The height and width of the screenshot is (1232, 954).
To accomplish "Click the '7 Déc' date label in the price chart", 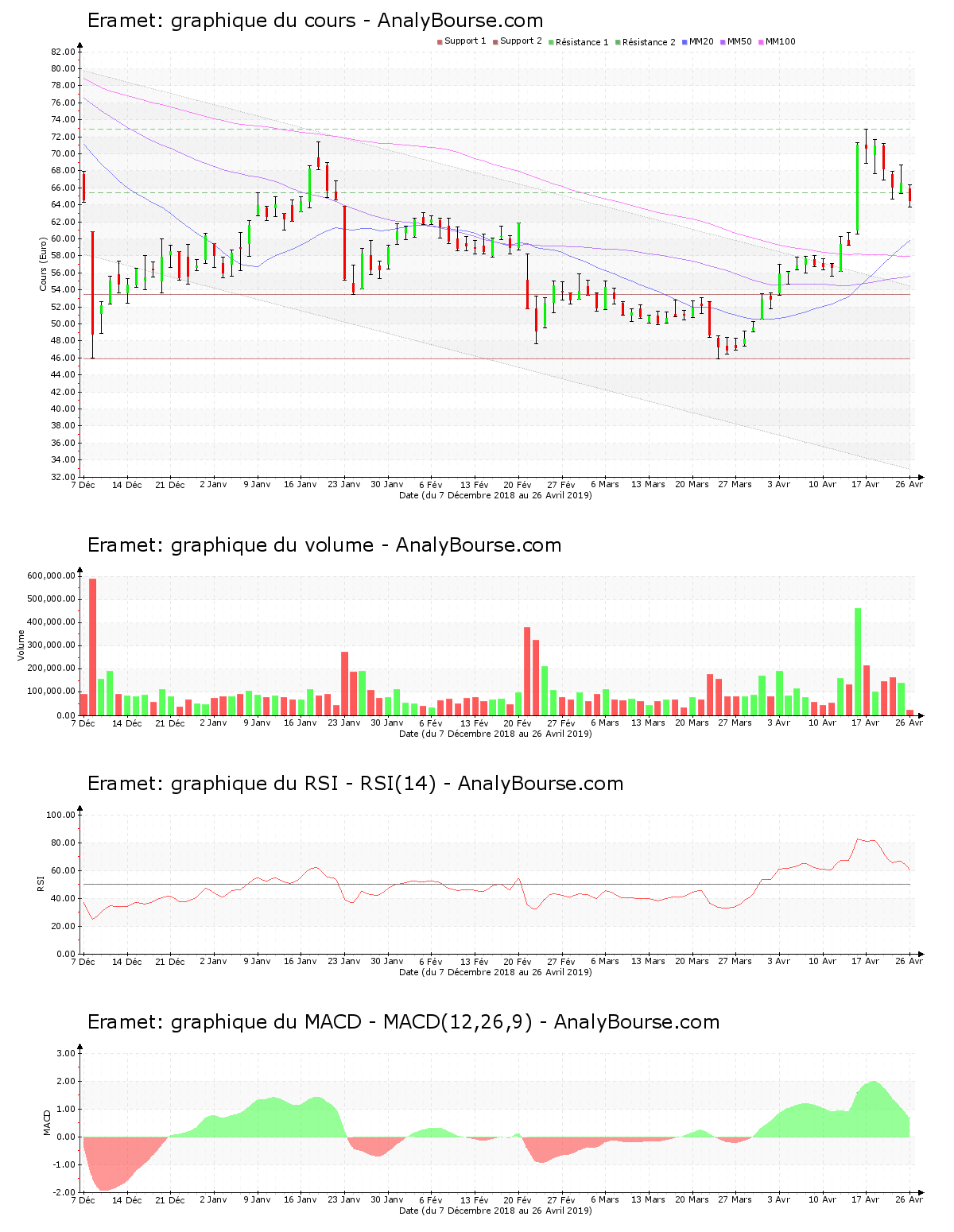I will 83,485.
